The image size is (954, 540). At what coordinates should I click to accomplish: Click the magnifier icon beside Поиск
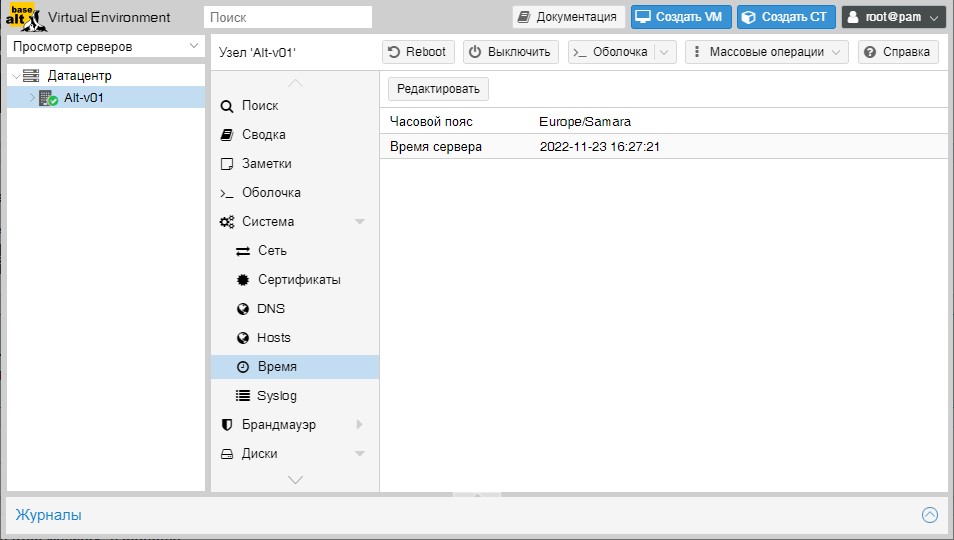click(x=227, y=106)
